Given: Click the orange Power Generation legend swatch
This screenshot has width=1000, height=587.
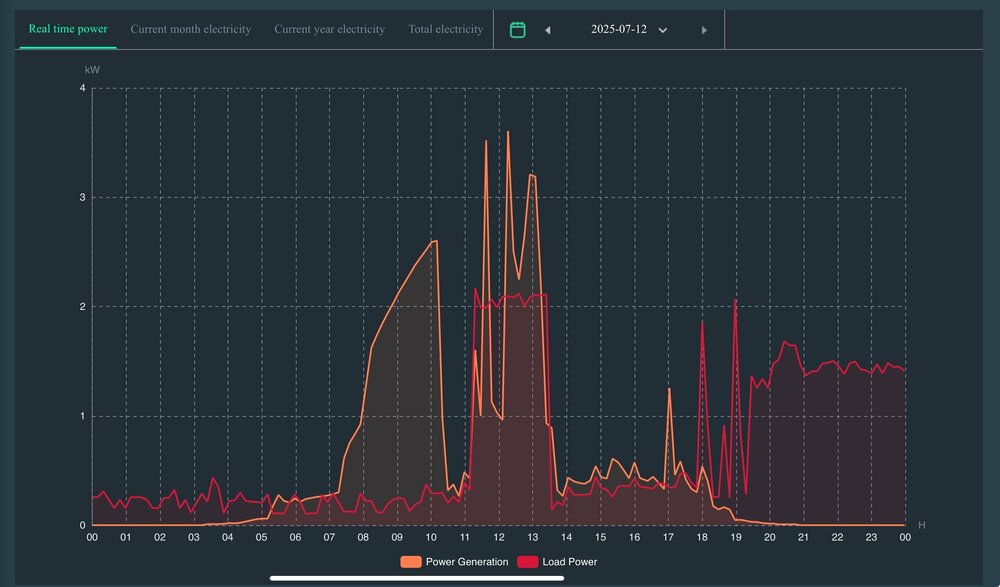Looking at the screenshot, I should (411, 562).
